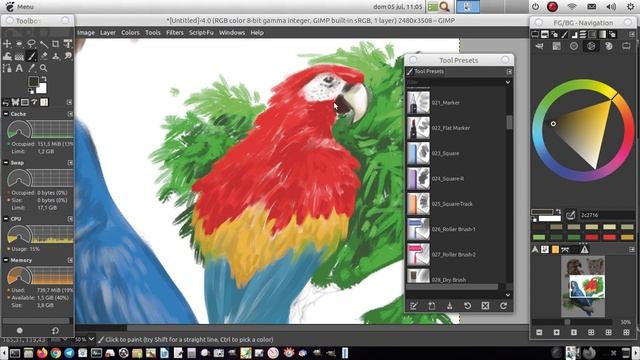
Task: Open the Help menu
Action: 257,33
